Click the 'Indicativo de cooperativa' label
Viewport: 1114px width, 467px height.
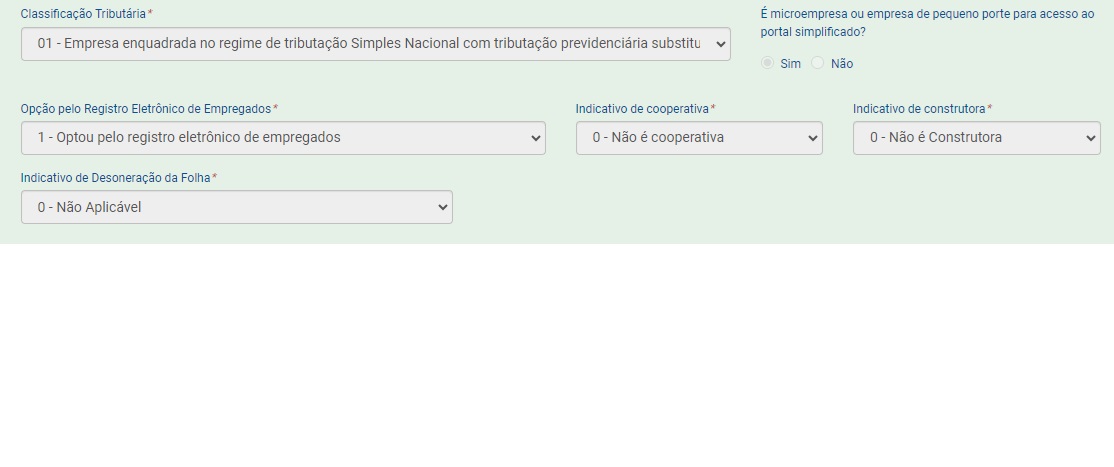coord(642,109)
